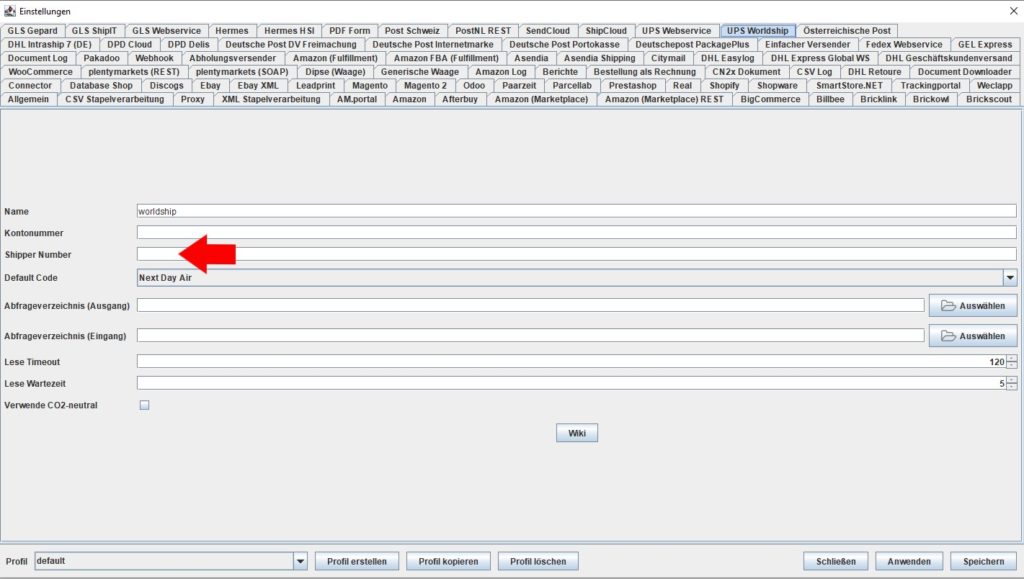
Task: Click the Profil erstellen button
Action: pos(357,561)
